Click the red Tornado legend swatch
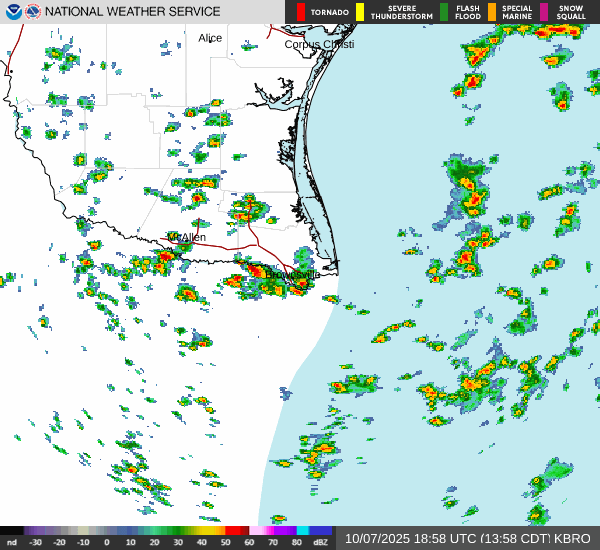The width and height of the screenshot is (600, 550). click(x=301, y=12)
